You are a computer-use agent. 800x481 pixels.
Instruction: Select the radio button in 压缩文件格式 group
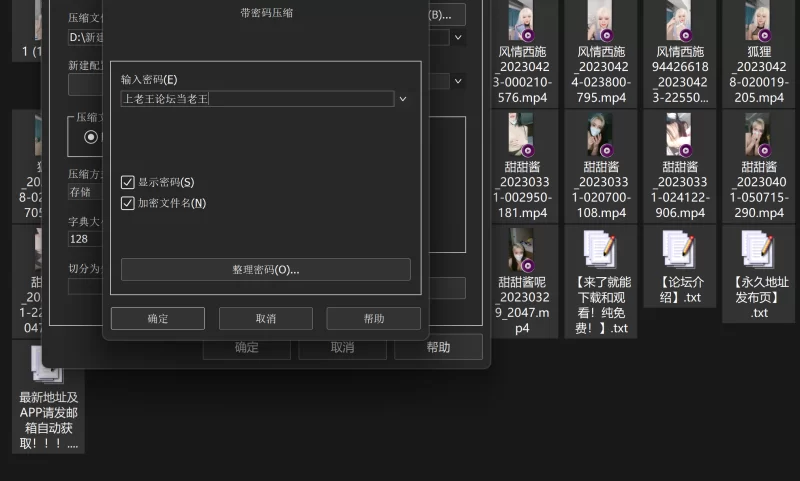click(x=91, y=137)
